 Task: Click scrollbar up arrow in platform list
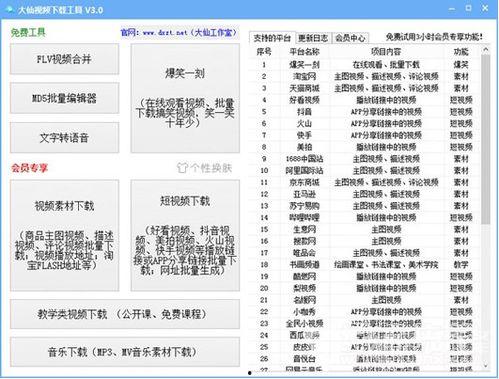click(486, 50)
